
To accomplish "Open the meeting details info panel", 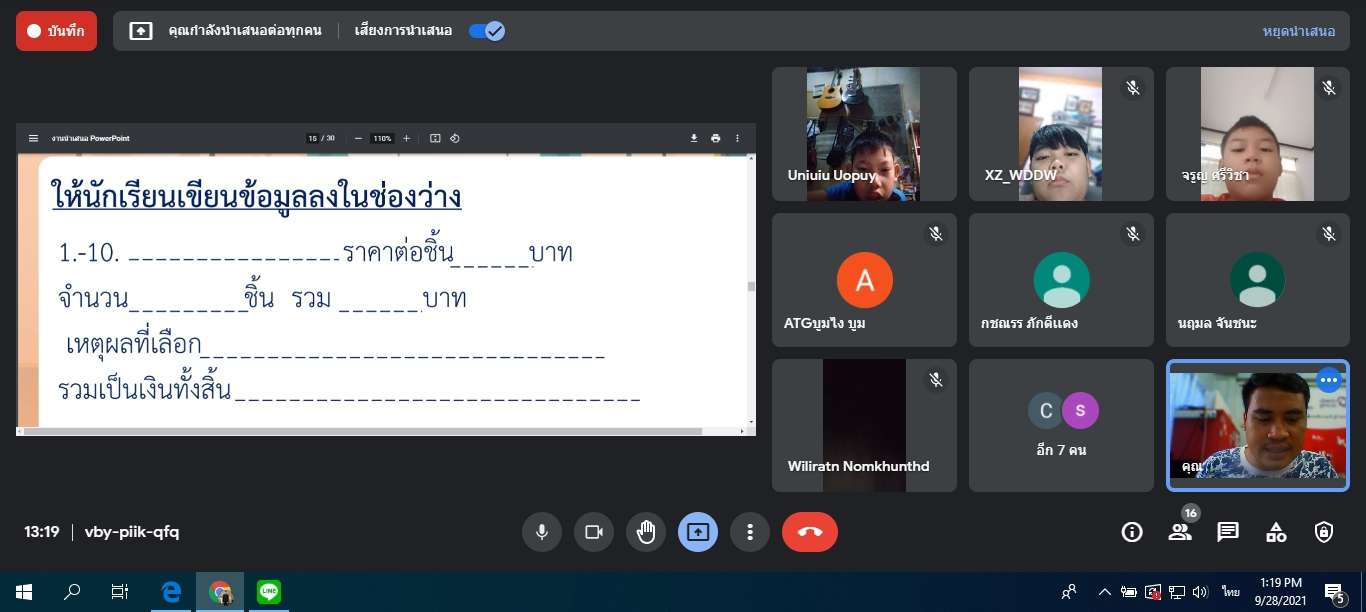I will (1132, 532).
